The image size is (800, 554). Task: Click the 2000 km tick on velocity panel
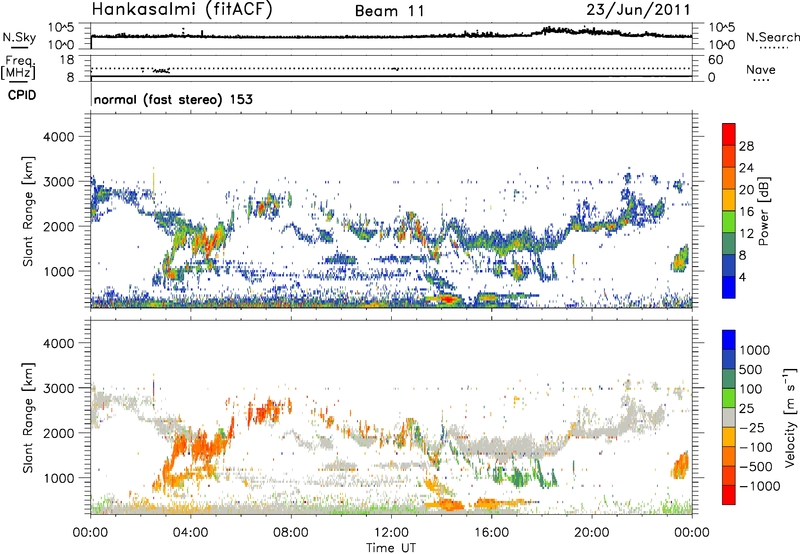pos(58,433)
